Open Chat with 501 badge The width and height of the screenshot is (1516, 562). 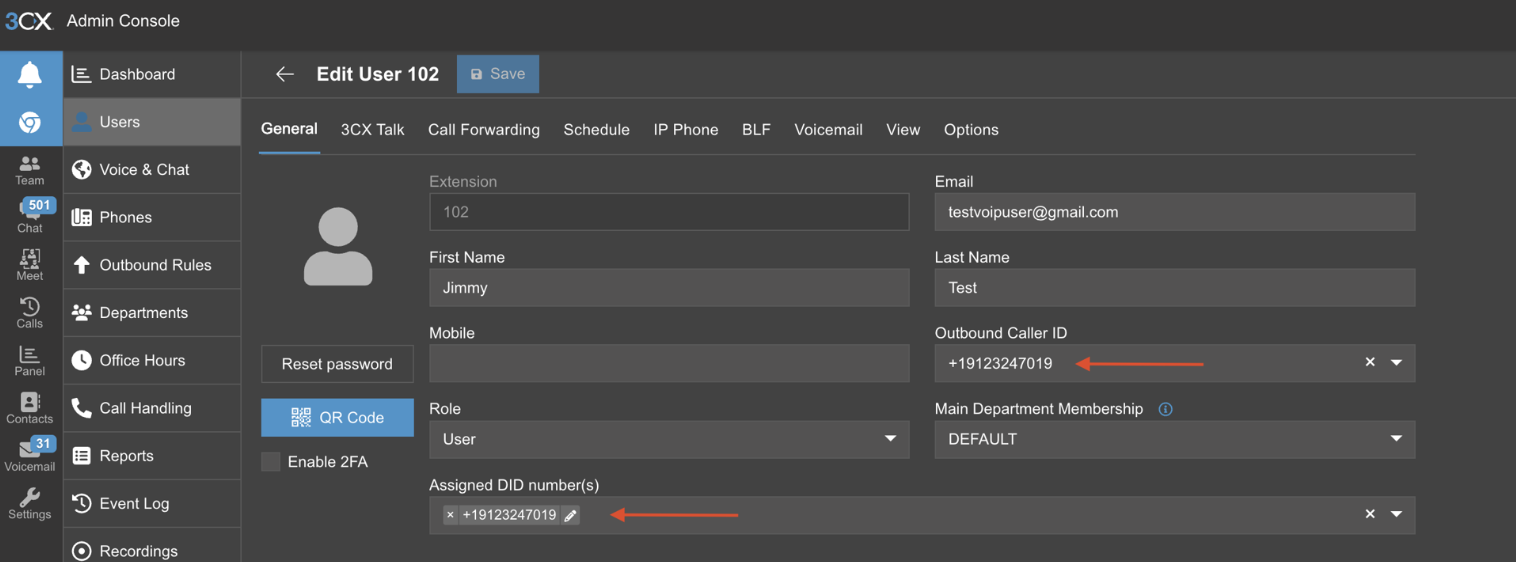click(30, 217)
